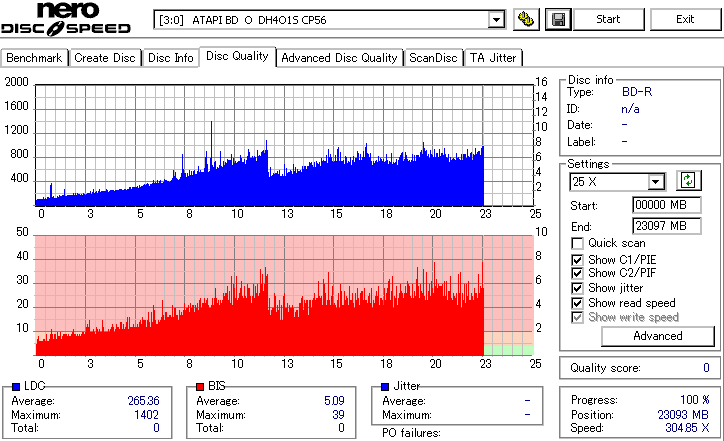
Task: Open the Create Disc tab
Action: click(x=105, y=58)
